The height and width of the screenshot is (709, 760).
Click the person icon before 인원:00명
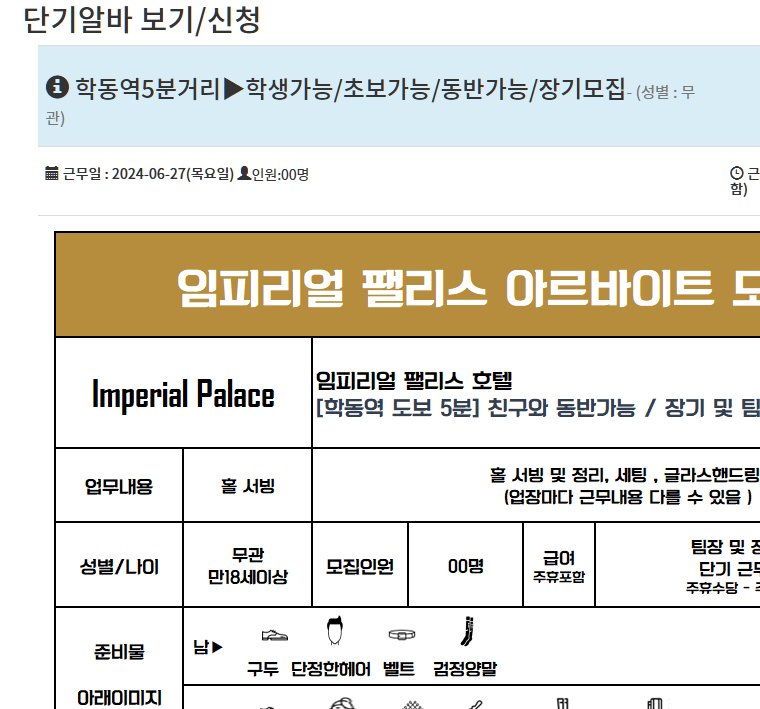coord(243,174)
